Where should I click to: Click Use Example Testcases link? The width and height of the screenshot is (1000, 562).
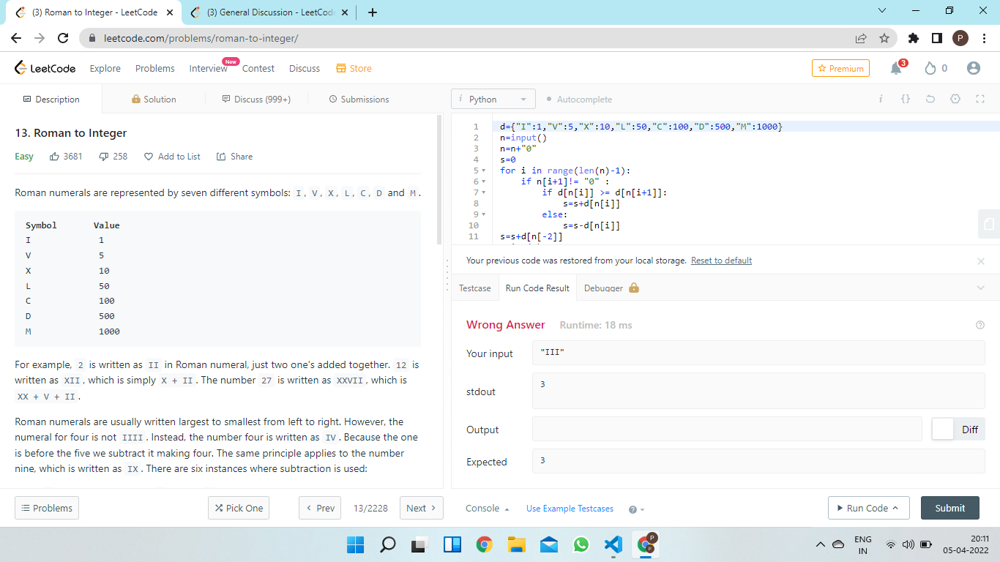(x=570, y=508)
